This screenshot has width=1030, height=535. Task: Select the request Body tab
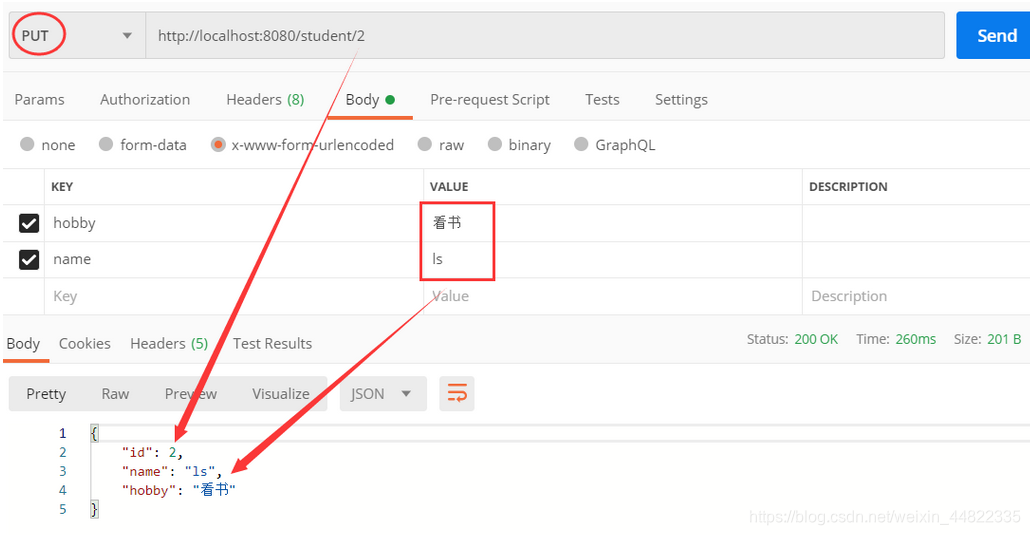[370, 99]
